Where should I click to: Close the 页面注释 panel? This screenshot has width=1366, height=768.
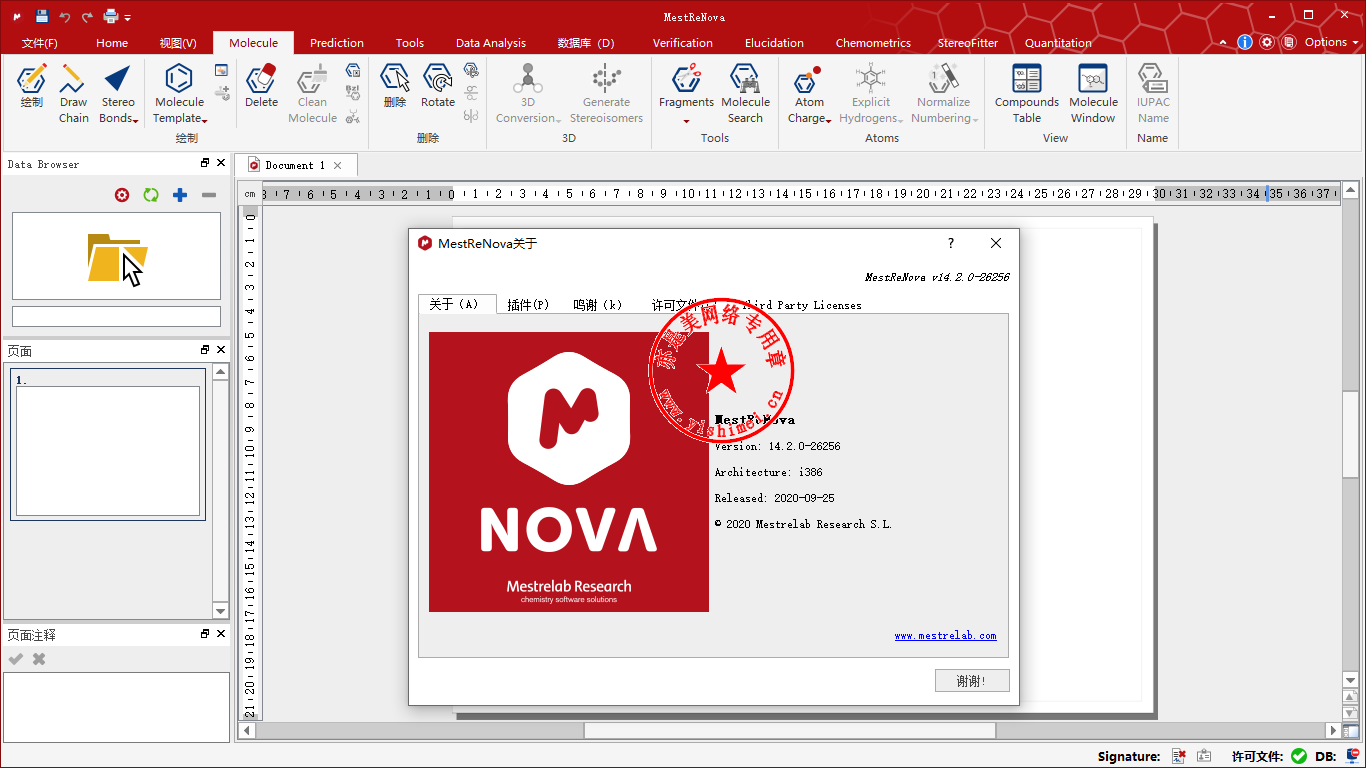pyautogui.click(x=221, y=634)
